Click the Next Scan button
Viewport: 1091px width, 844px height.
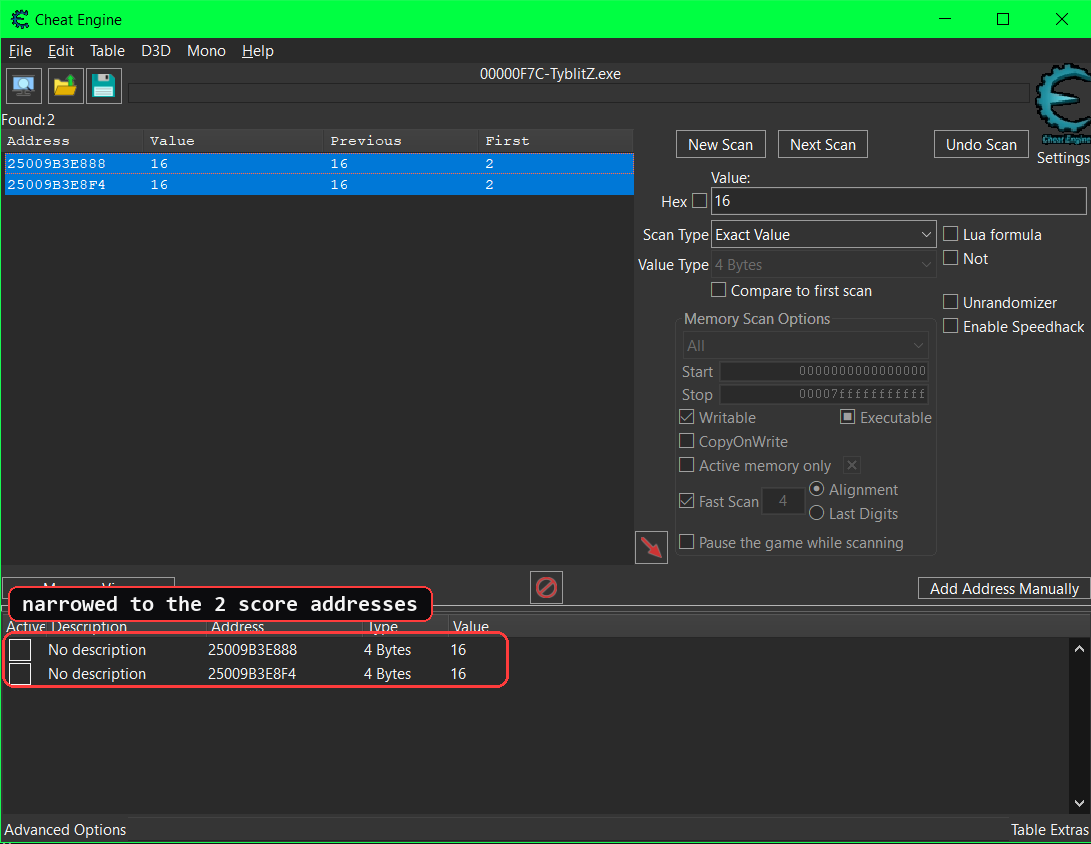click(822, 145)
